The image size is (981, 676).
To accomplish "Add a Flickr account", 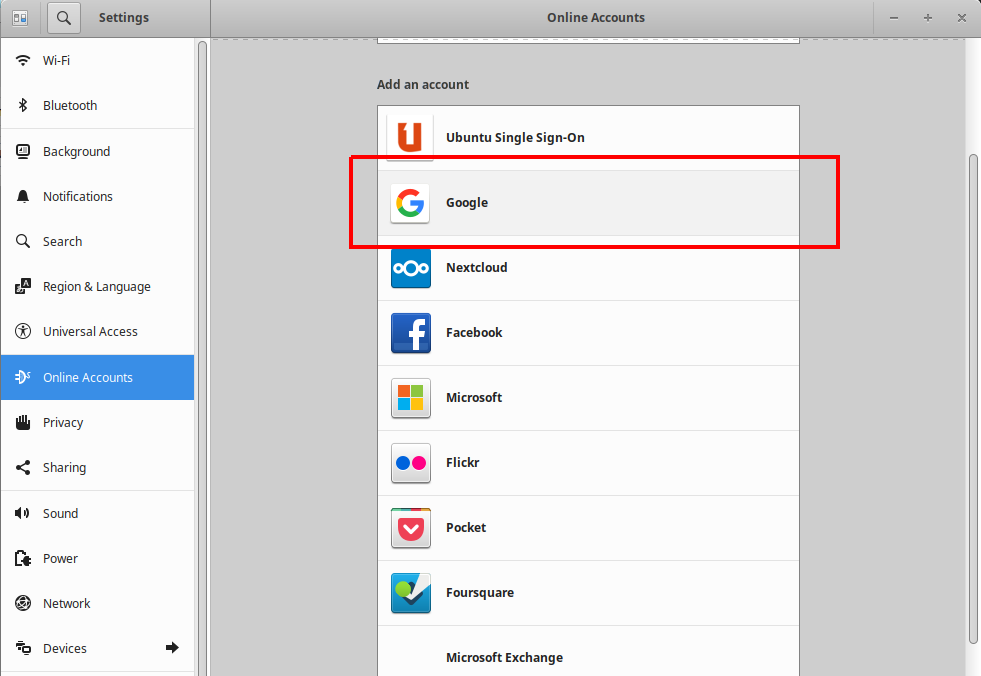I will point(588,463).
